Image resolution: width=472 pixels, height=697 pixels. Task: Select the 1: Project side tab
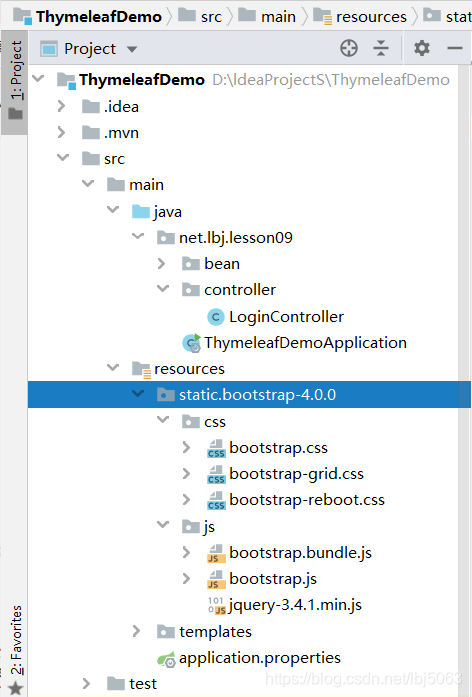15,82
